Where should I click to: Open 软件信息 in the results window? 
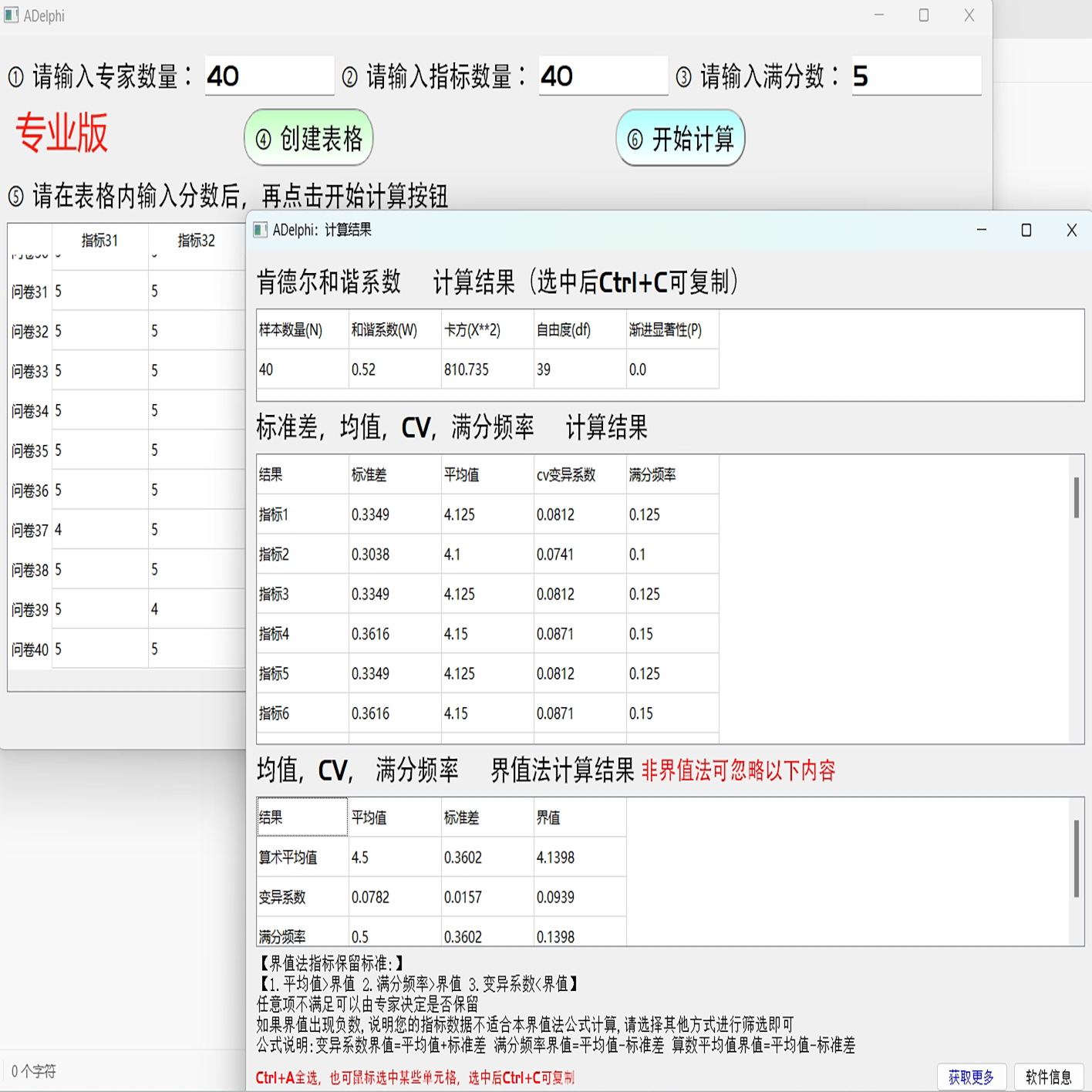click(1049, 1077)
